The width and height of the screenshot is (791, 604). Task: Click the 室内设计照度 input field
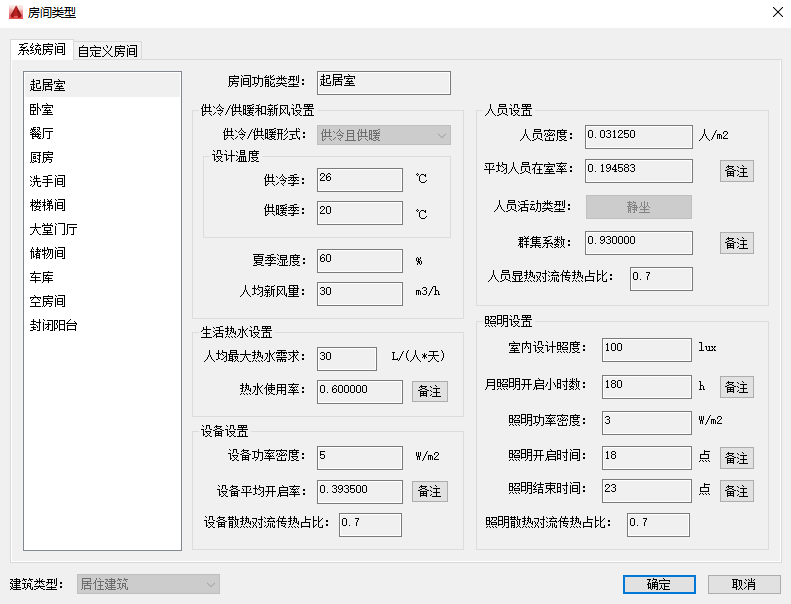coord(646,350)
